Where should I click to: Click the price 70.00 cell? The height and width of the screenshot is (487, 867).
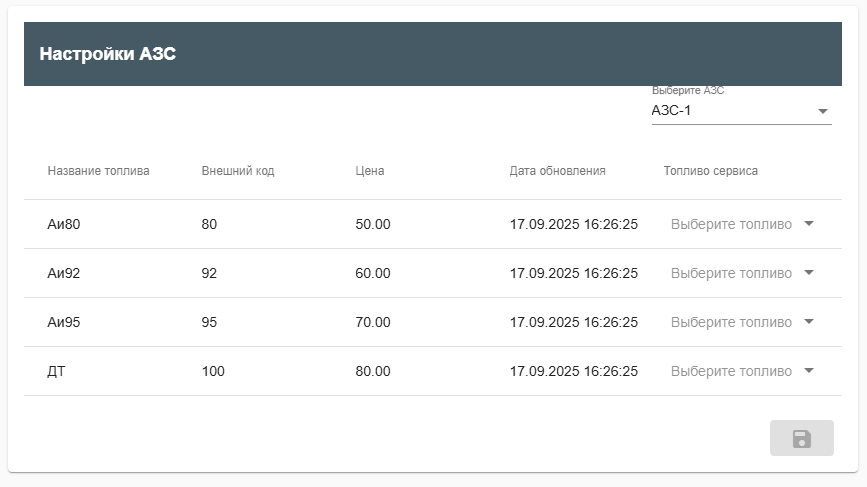(373, 322)
